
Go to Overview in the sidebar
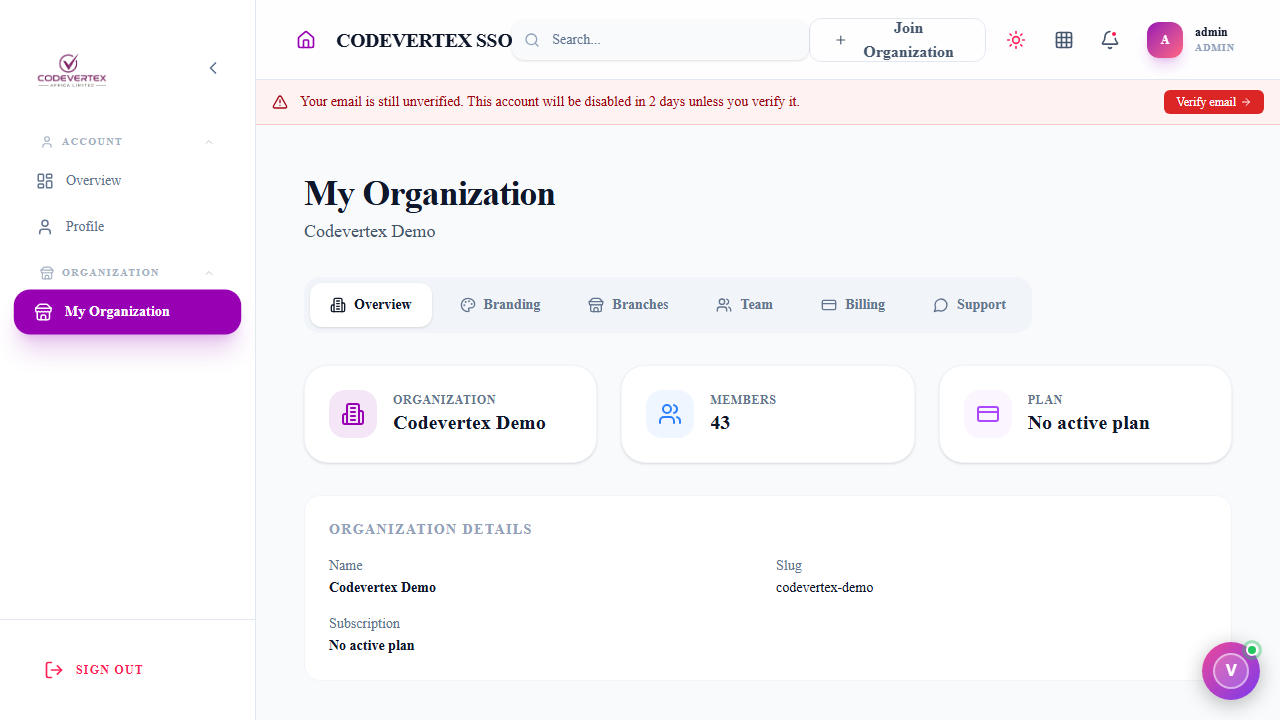tap(127, 181)
